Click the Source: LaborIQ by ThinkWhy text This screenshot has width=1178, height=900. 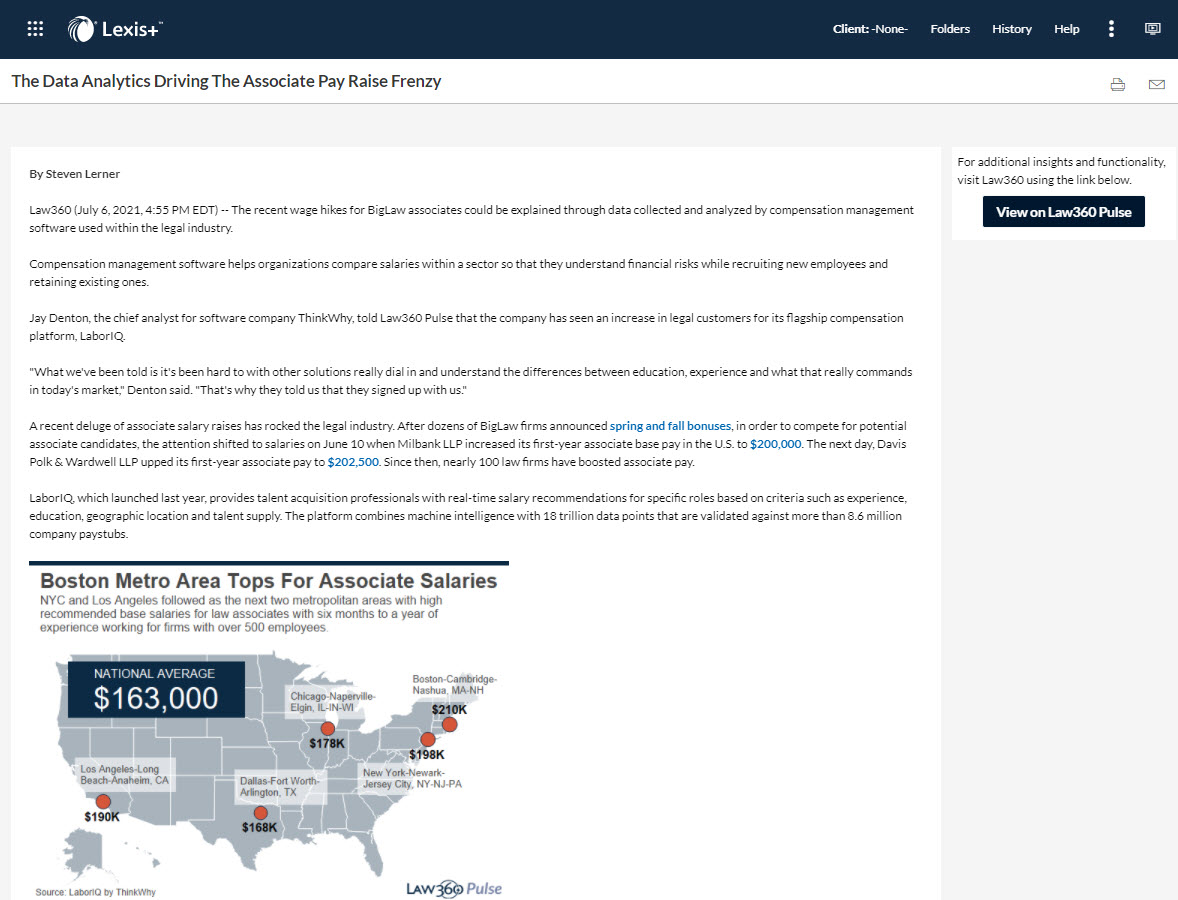point(95,892)
